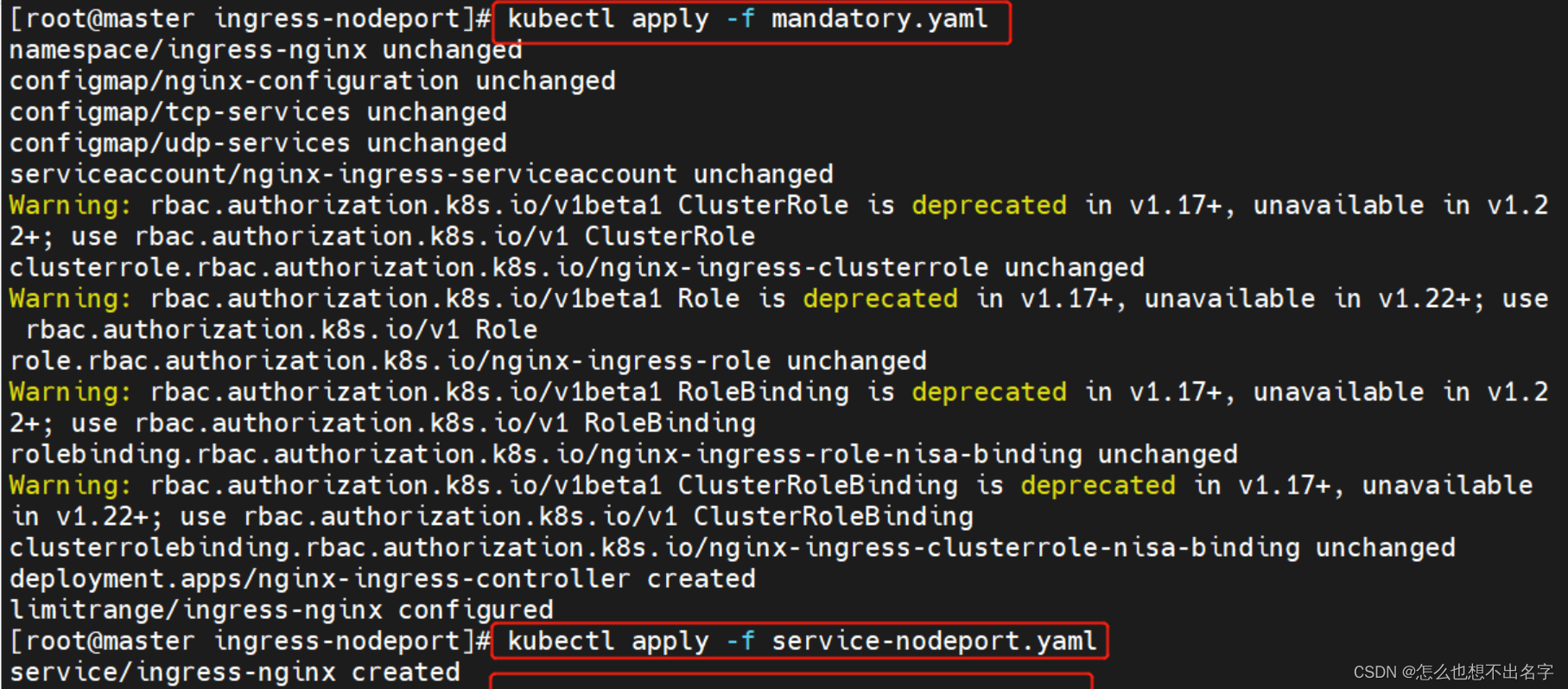1568x689 pixels.
Task: Click the namespace/ingress-nginx unchanged line
Action: 266,50
